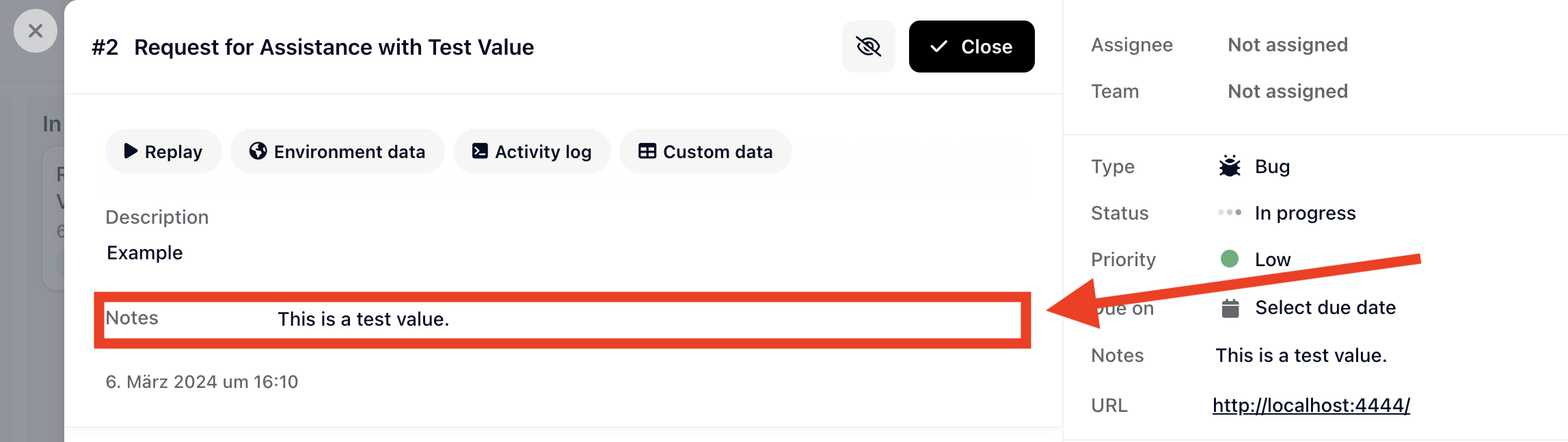Open the calendar icon for due date
The width and height of the screenshot is (1568, 442).
(1230, 307)
